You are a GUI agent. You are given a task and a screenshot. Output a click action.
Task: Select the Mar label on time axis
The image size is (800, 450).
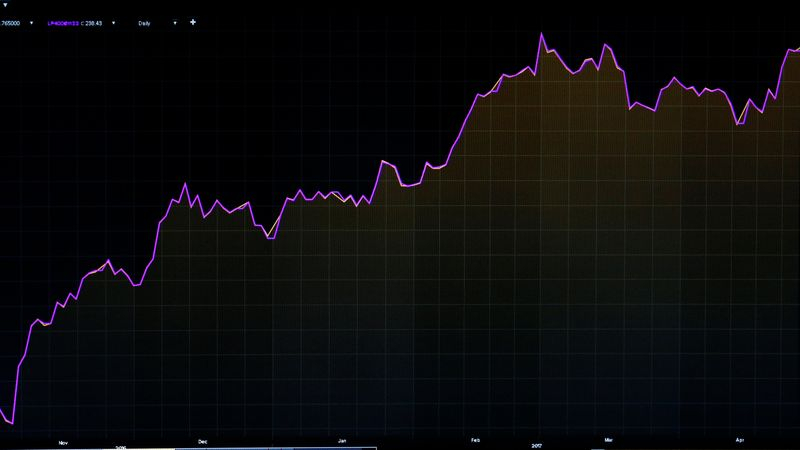(607, 440)
